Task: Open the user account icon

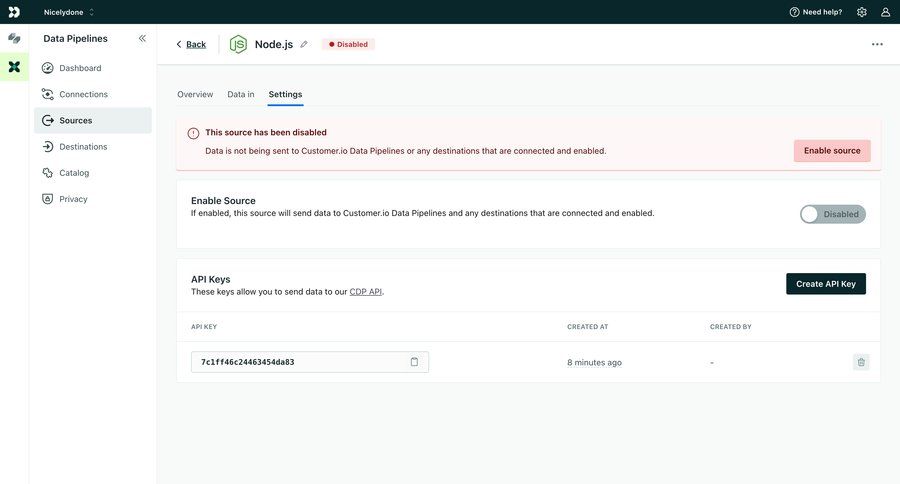Action: [885, 12]
